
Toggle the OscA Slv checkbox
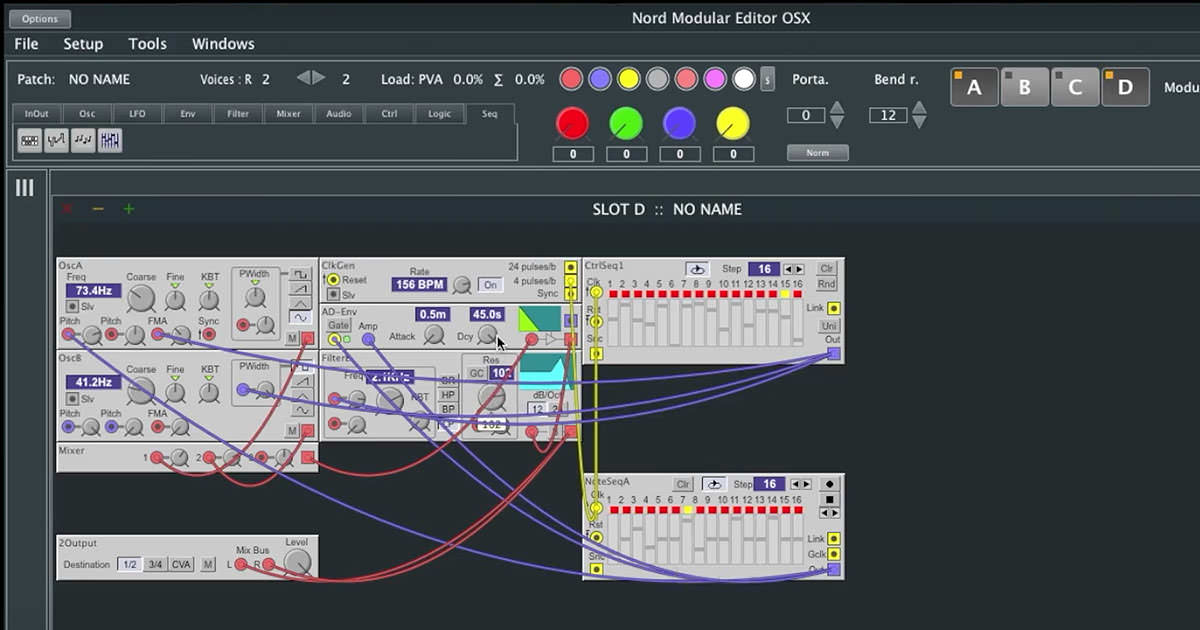pyautogui.click(x=73, y=307)
